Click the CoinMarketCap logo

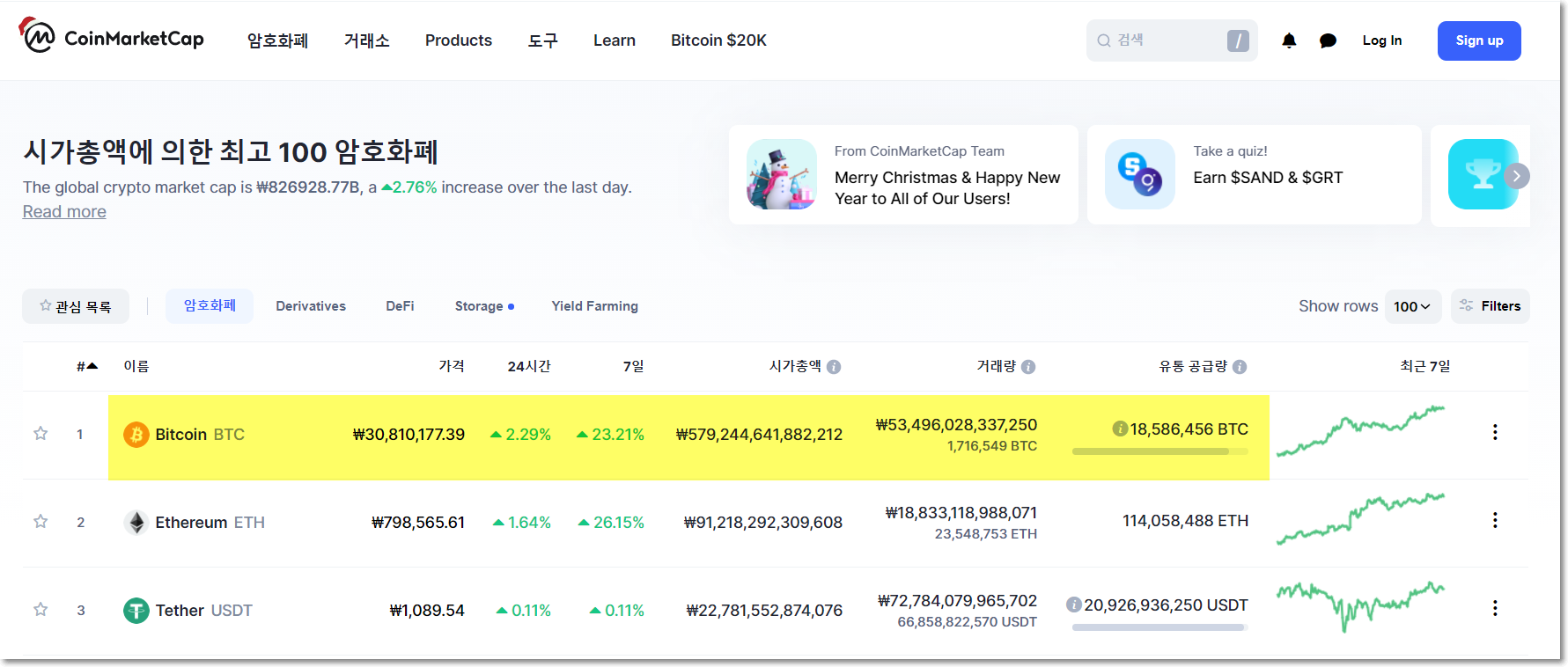pyautogui.click(x=112, y=37)
